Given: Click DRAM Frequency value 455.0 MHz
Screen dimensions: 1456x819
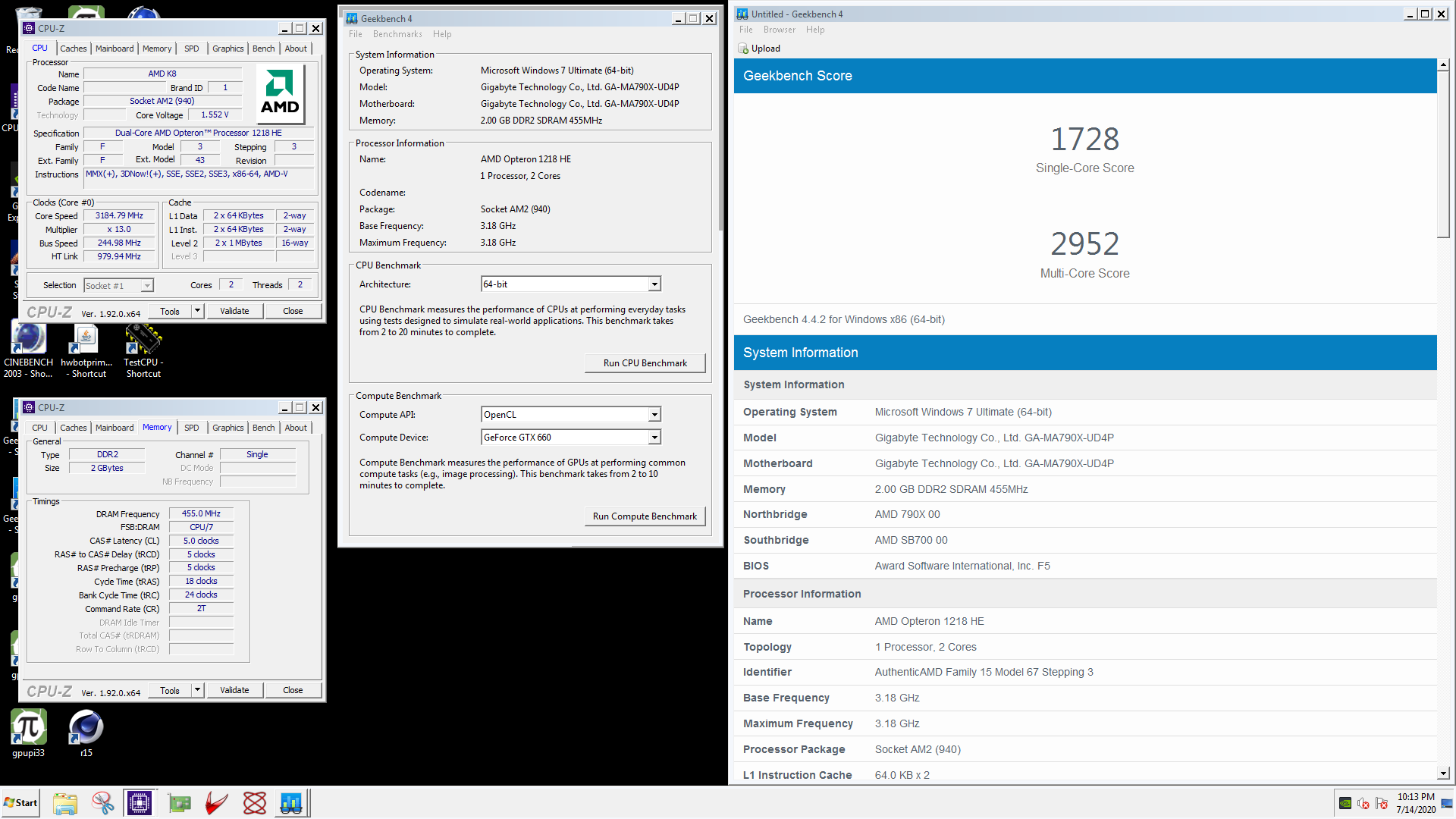Looking at the screenshot, I should tap(201, 514).
